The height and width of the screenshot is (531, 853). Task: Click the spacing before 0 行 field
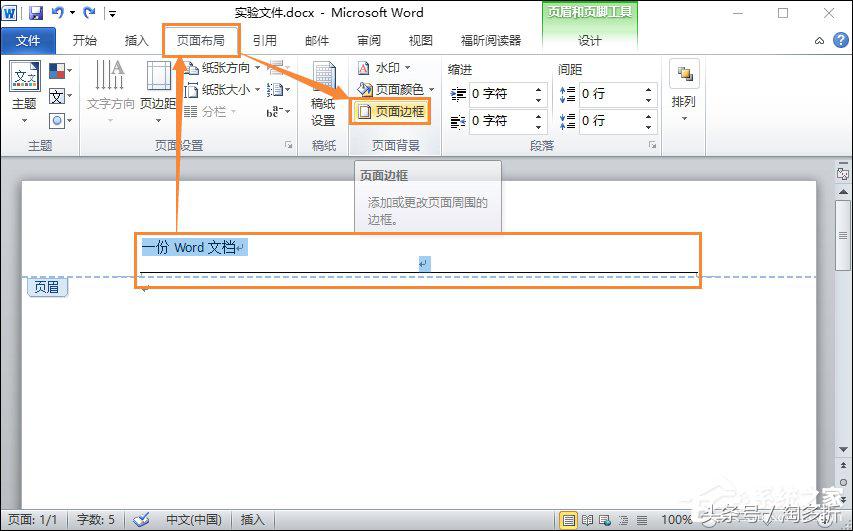[x=610, y=94]
